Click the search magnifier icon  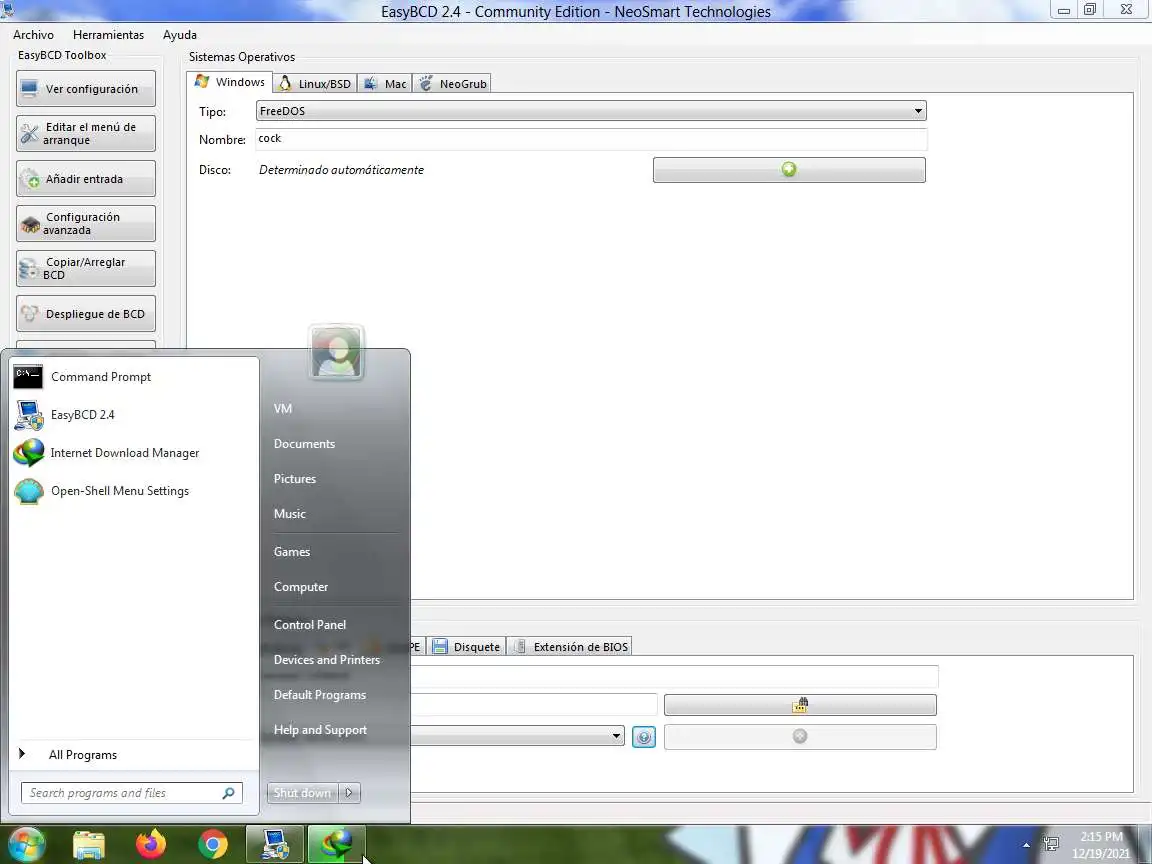pos(228,793)
